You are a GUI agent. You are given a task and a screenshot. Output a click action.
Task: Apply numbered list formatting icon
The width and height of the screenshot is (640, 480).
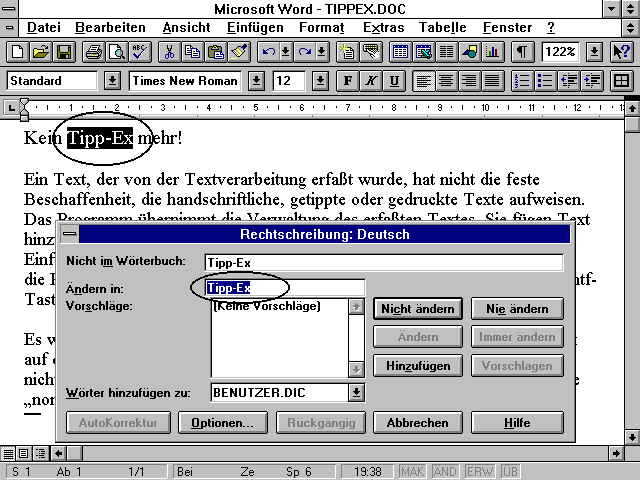click(522, 81)
